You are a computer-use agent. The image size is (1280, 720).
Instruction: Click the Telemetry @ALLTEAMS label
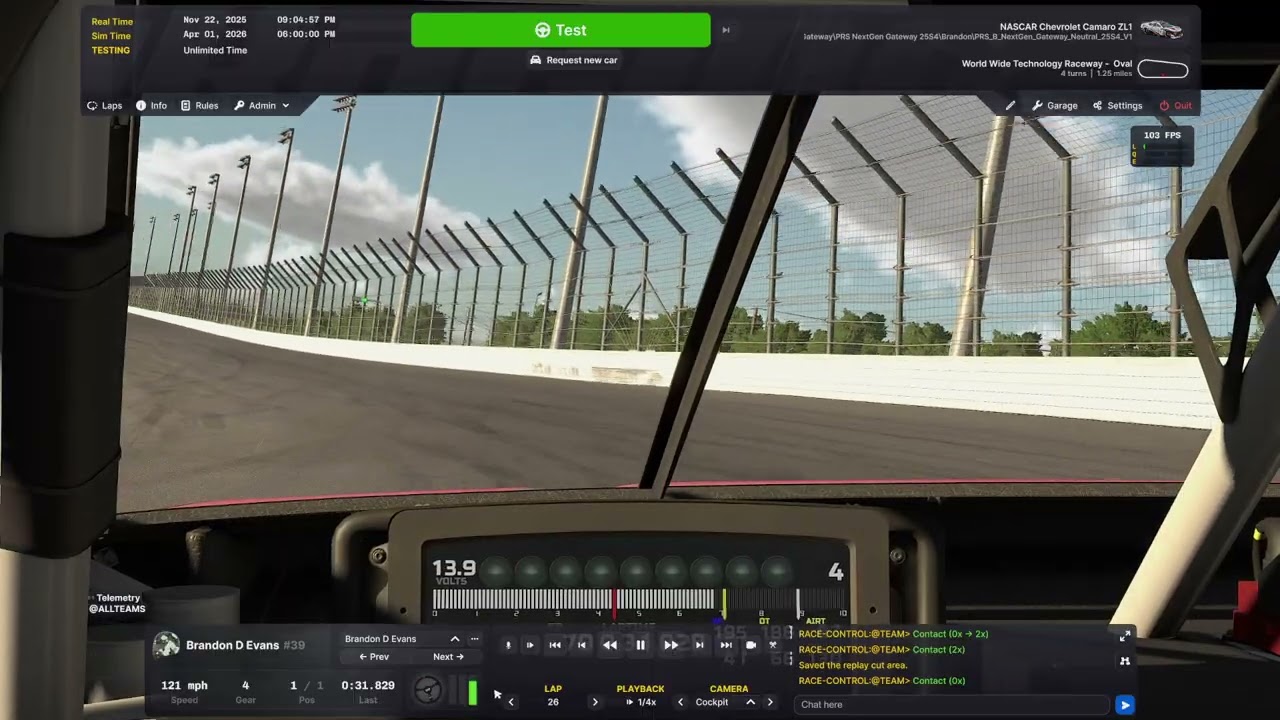(118, 603)
